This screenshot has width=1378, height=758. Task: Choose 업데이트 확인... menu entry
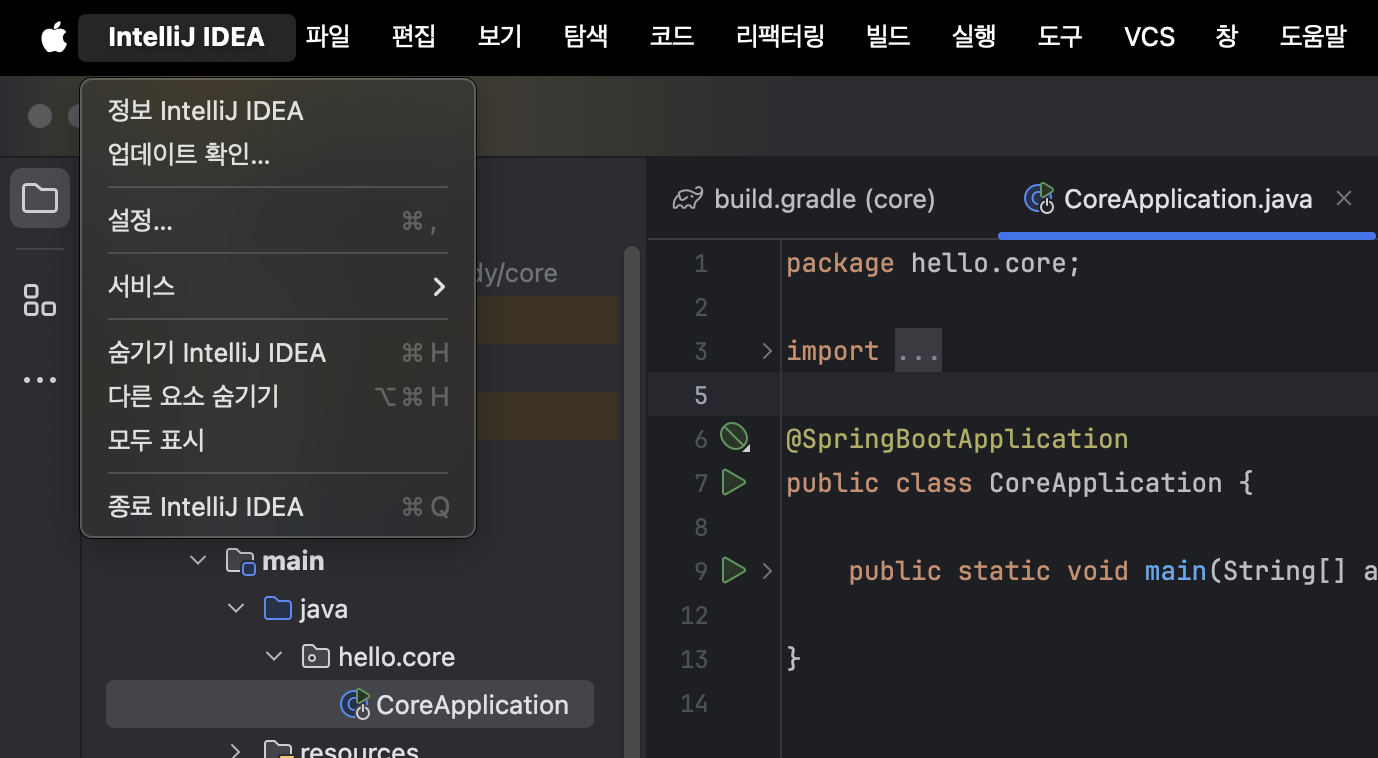pyautogui.click(x=189, y=155)
